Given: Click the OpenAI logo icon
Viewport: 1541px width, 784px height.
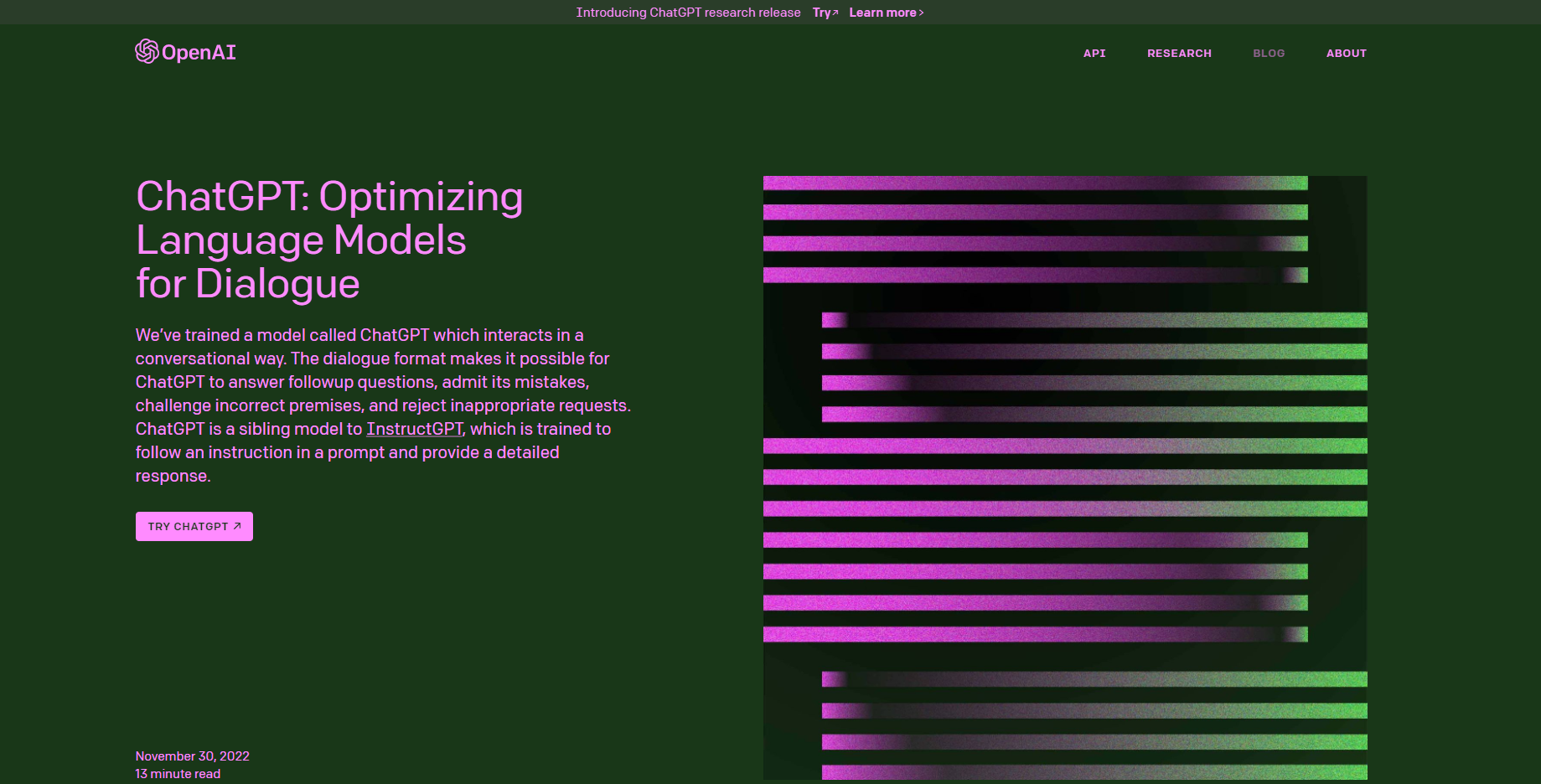Looking at the screenshot, I should point(147,52).
